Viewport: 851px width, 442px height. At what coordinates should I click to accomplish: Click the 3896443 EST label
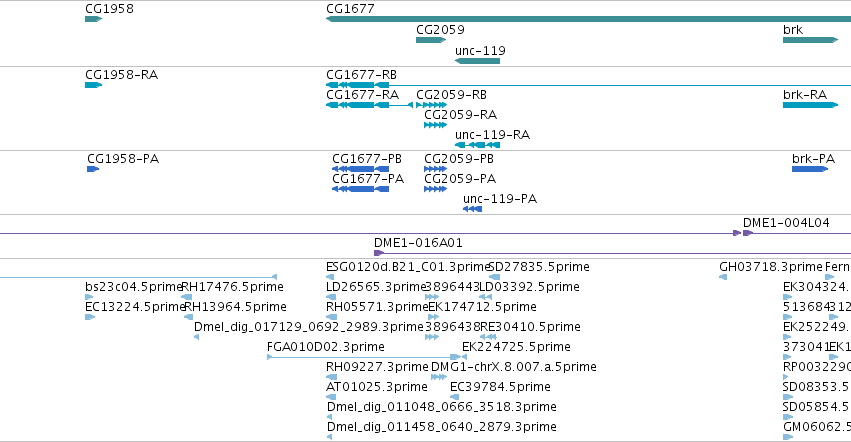pyautogui.click(x=452, y=287)
